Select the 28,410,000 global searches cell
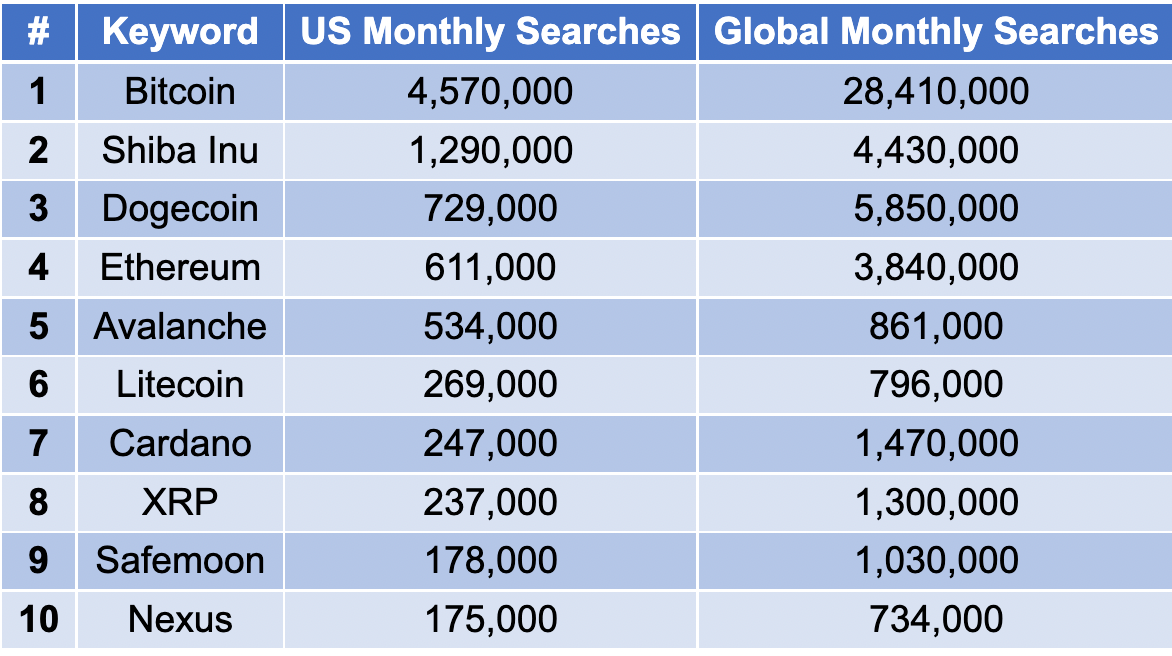 [x=935, y=92]
